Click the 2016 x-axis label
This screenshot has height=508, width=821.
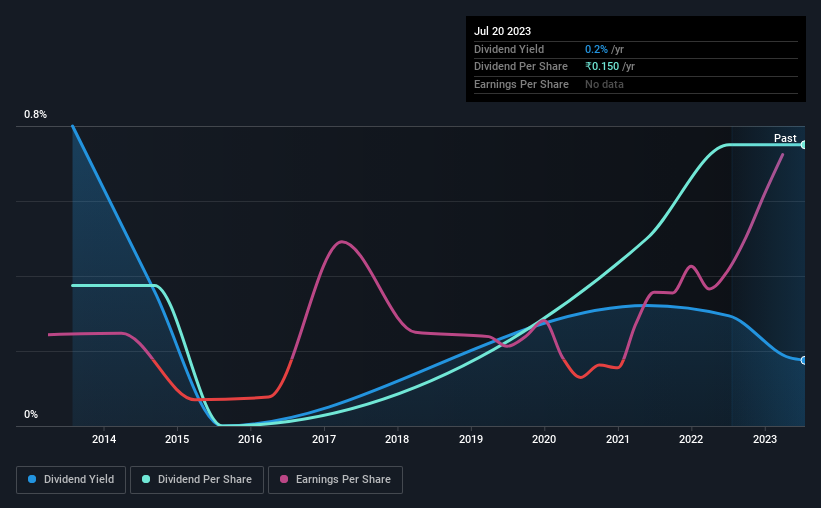250,439
